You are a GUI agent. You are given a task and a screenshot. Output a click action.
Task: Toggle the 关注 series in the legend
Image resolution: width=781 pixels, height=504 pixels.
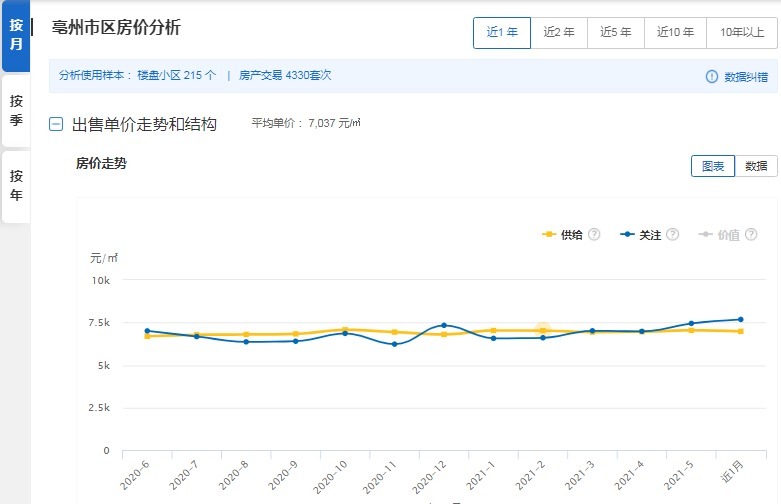641,235
